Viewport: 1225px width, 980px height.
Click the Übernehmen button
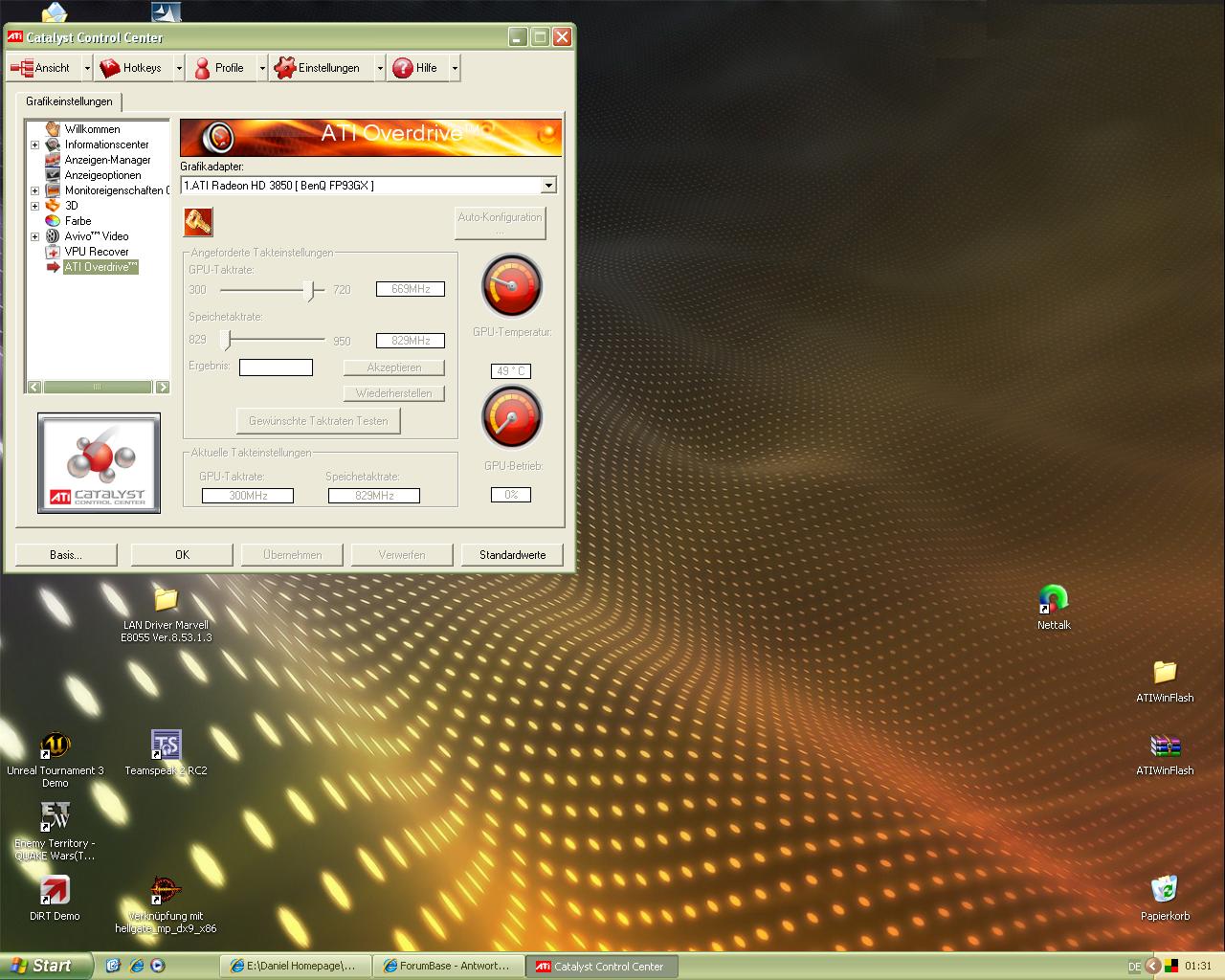tap(292, 555)
